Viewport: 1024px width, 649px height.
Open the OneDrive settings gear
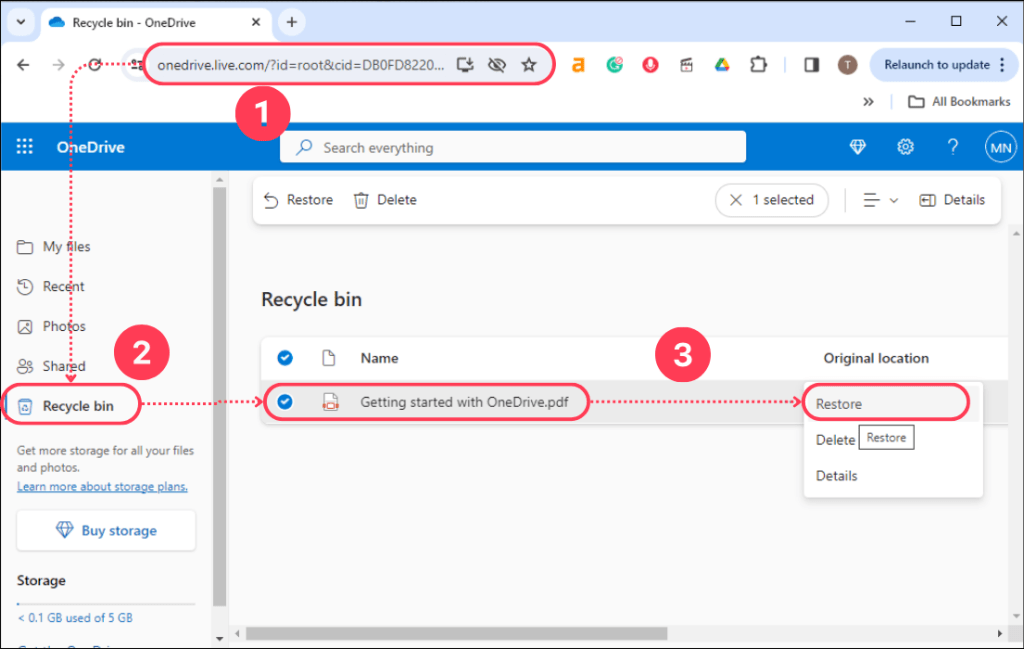(x=905, y=146)
